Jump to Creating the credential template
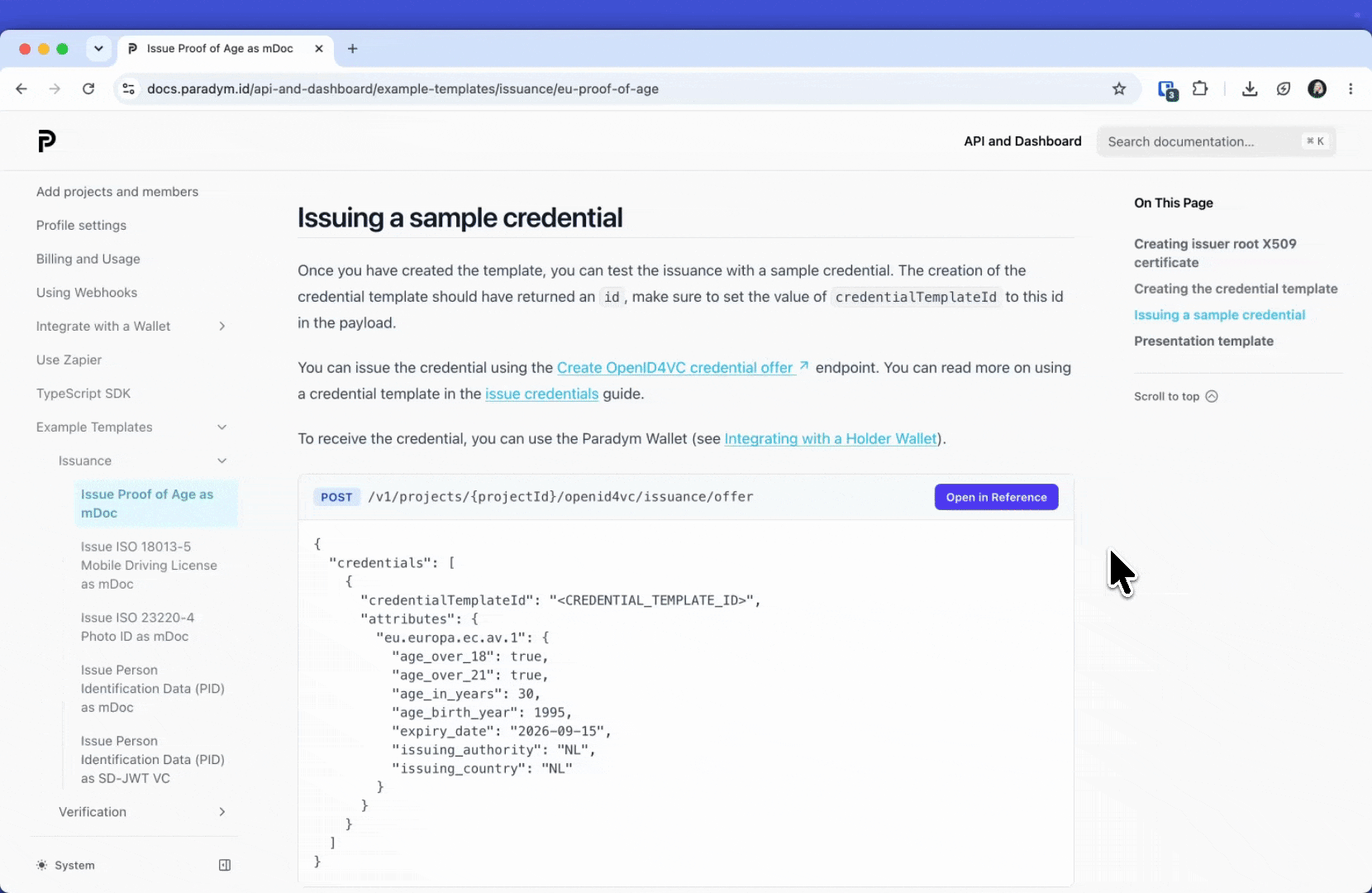The width and height of the screenshot is (1372, 893). coord(1236,289)
